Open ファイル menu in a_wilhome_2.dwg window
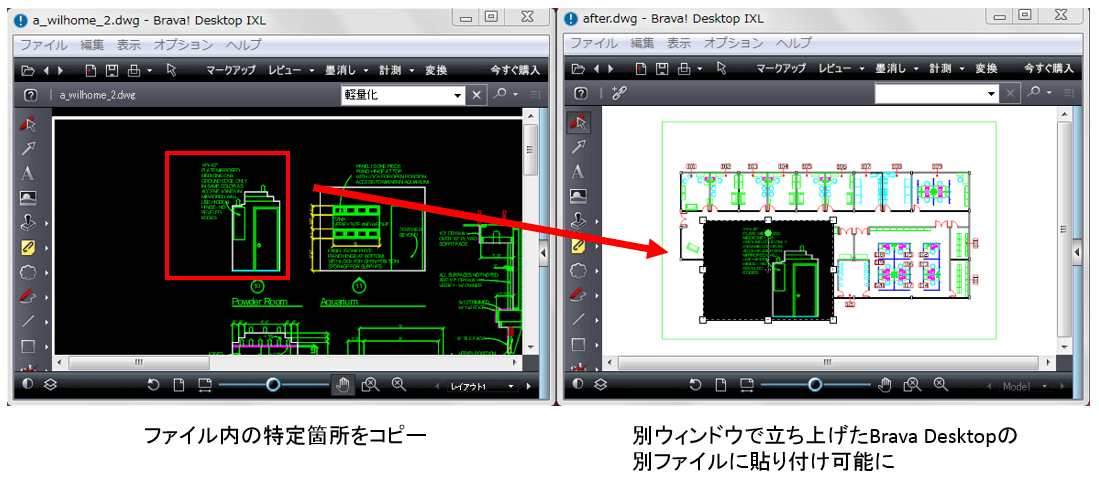Image resolution: width=1099 pixels, height=479 pixels. (43, 44)
